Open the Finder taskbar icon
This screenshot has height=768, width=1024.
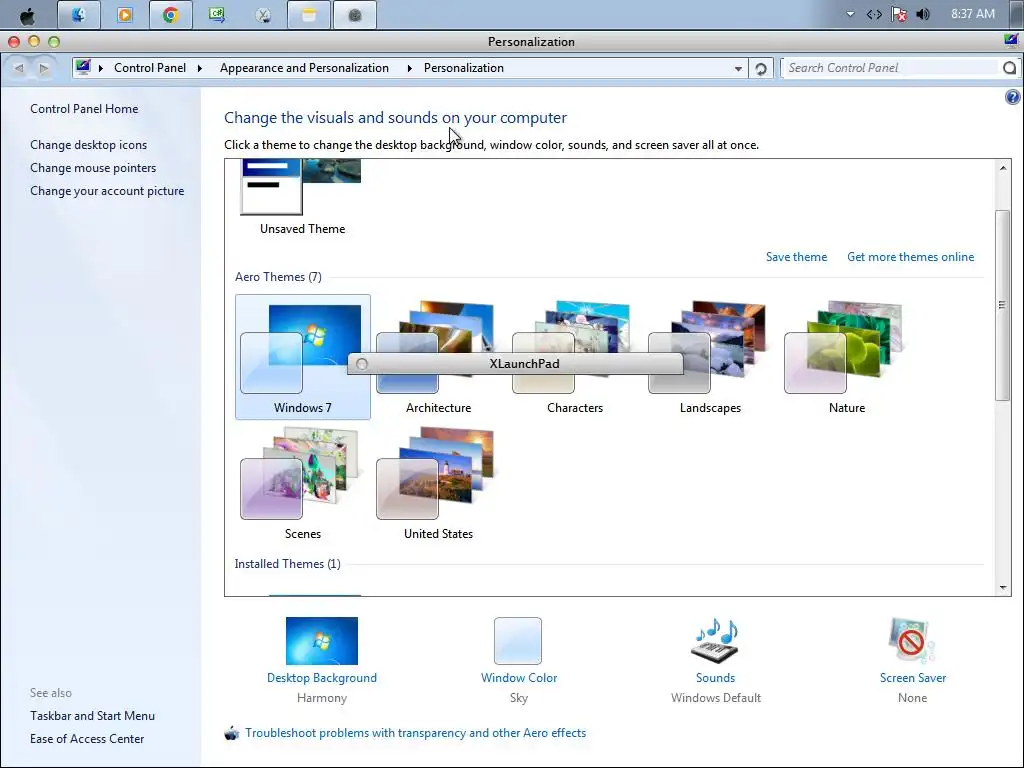tap(78, 14)
